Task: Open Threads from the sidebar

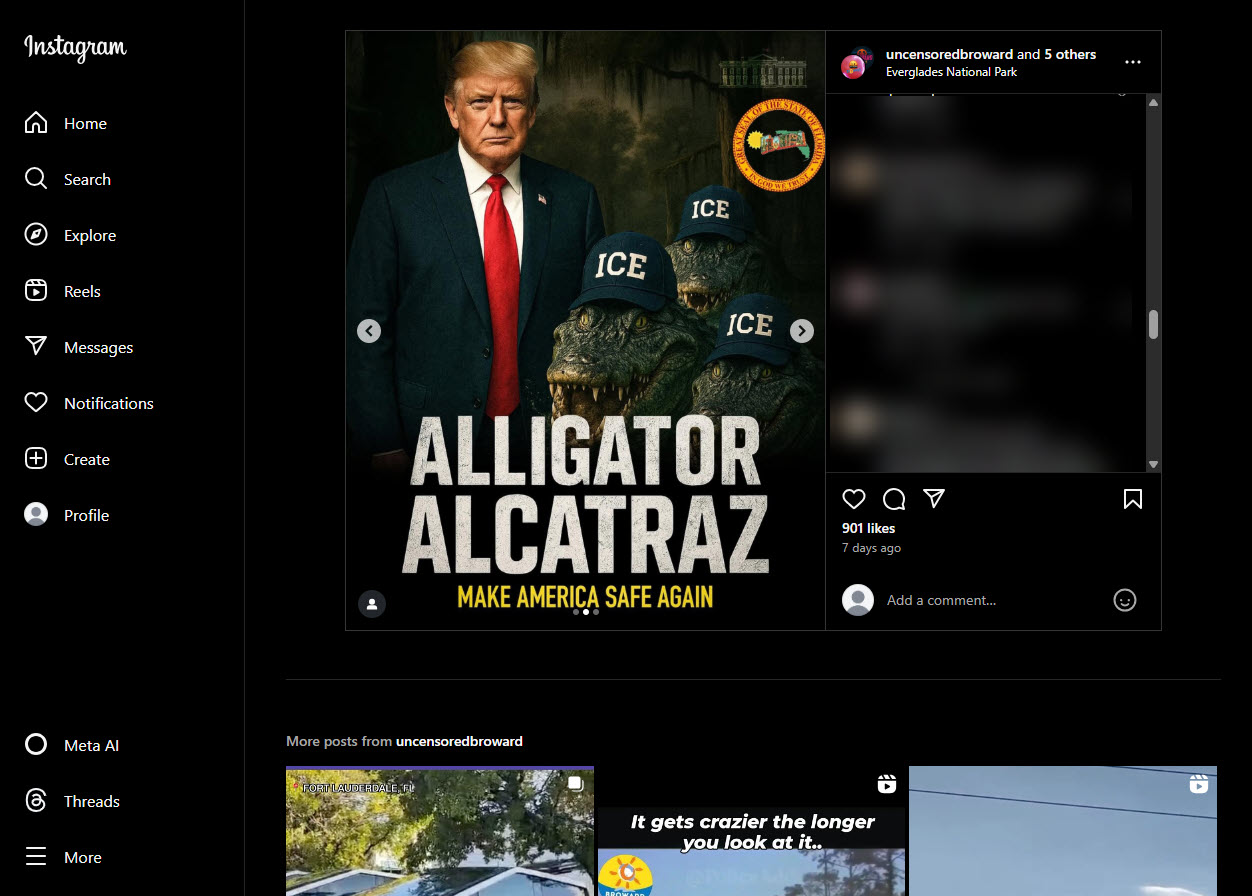Action: pos(92,800)
